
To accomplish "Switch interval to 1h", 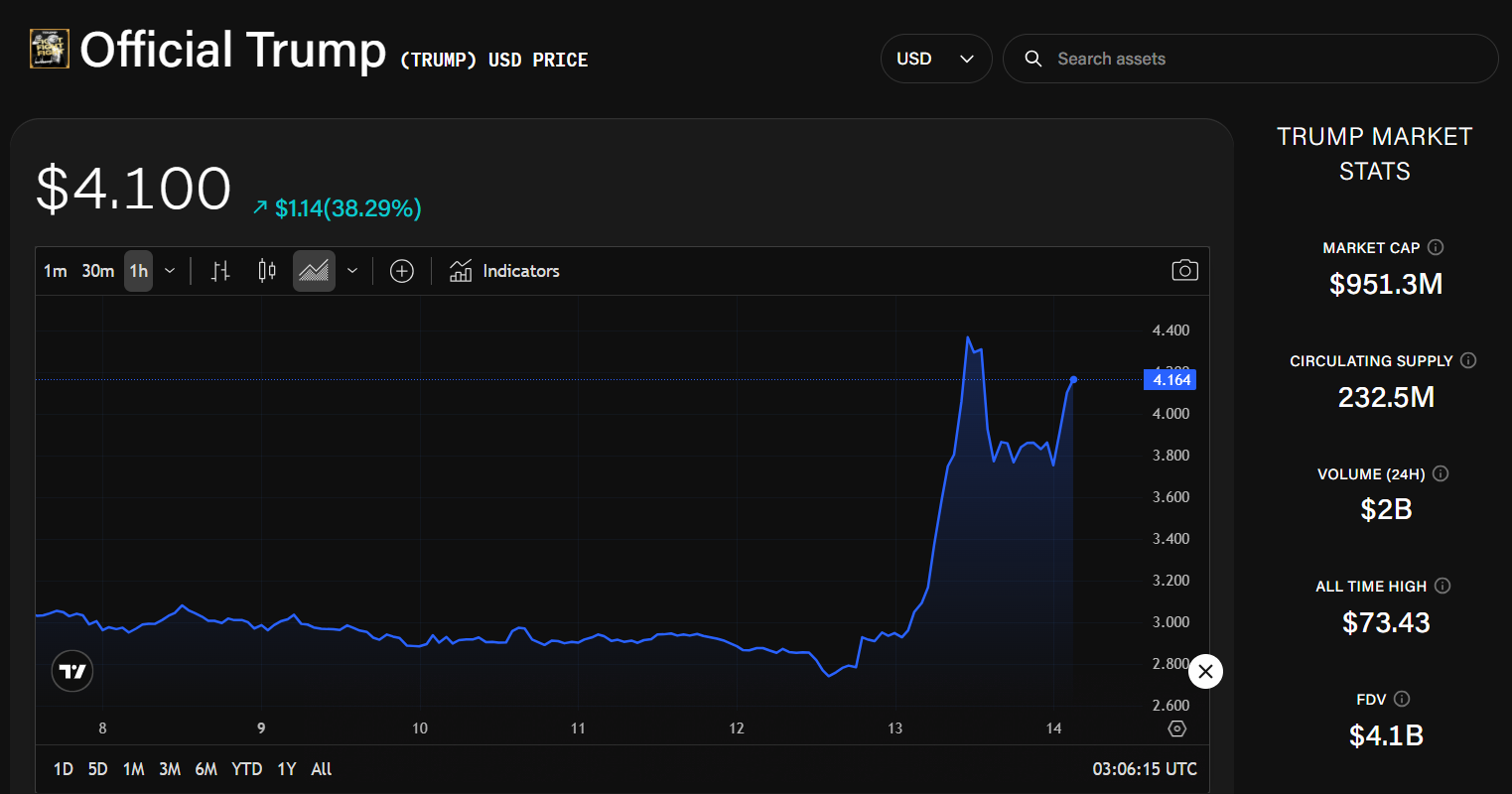I will click(x=139, y=271).
